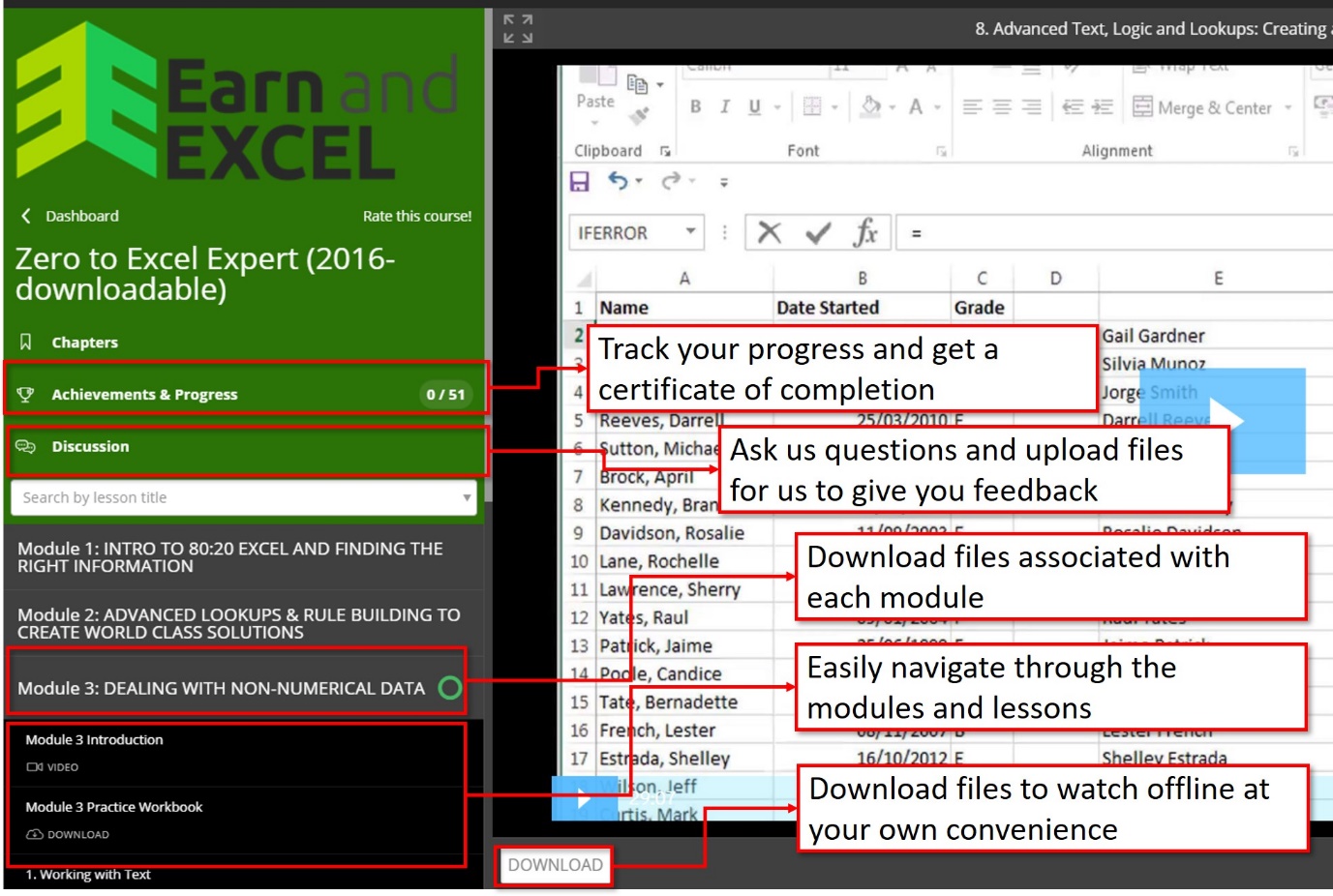Toggle Underline formatting in the Font group
The width and height of the screenshot is (1333, 896).
pyautogui.click(x=754, y=106)
